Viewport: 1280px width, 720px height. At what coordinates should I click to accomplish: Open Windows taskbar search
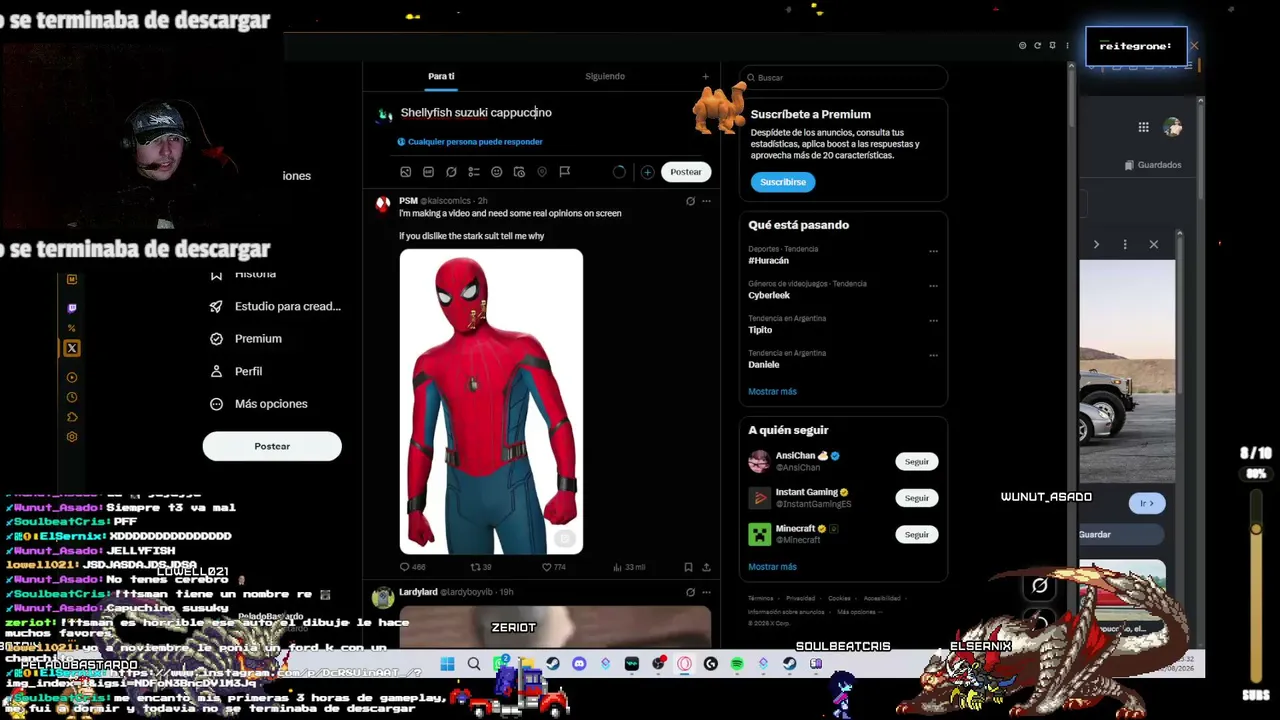474,663
